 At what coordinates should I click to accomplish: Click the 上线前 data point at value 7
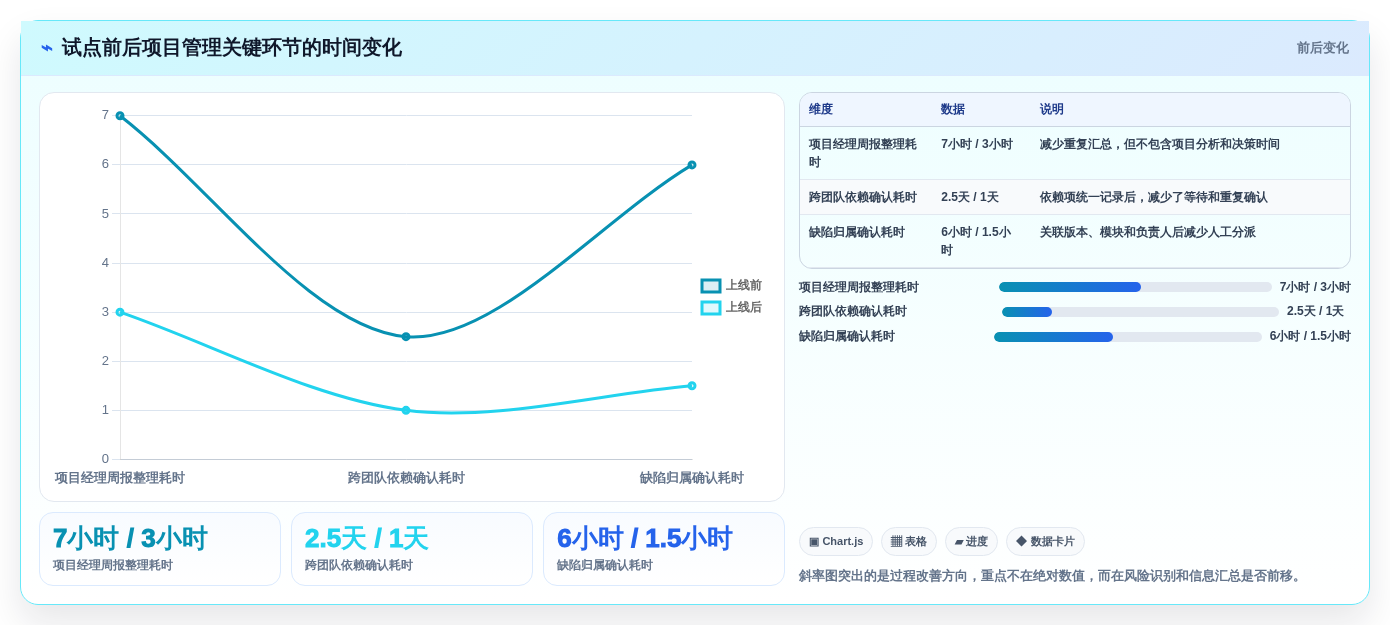pyautogui.click(x=120, y=116)
